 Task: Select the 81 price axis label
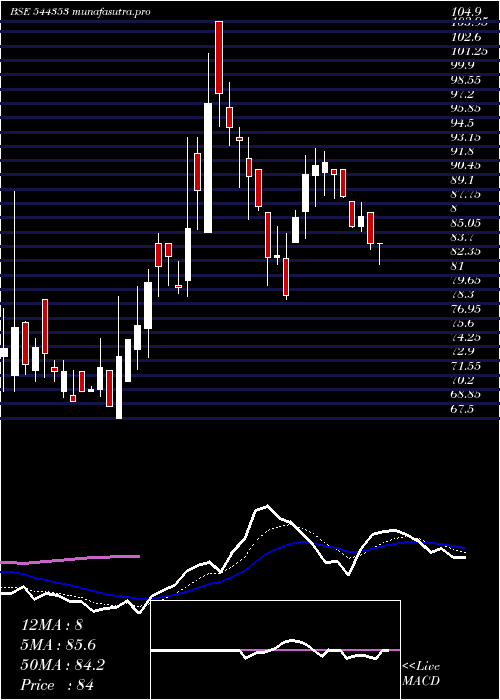point(458,266)
